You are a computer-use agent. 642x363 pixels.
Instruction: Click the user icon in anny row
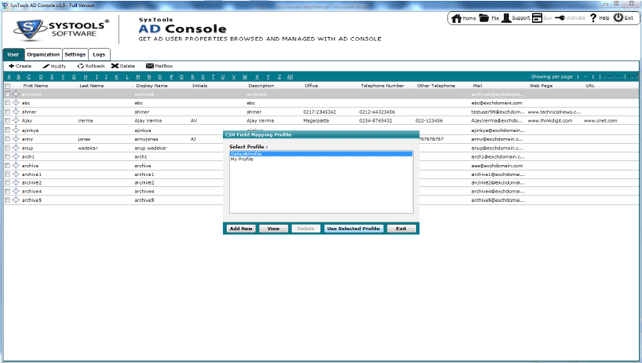pyautogui.click(x=16, y=139)
